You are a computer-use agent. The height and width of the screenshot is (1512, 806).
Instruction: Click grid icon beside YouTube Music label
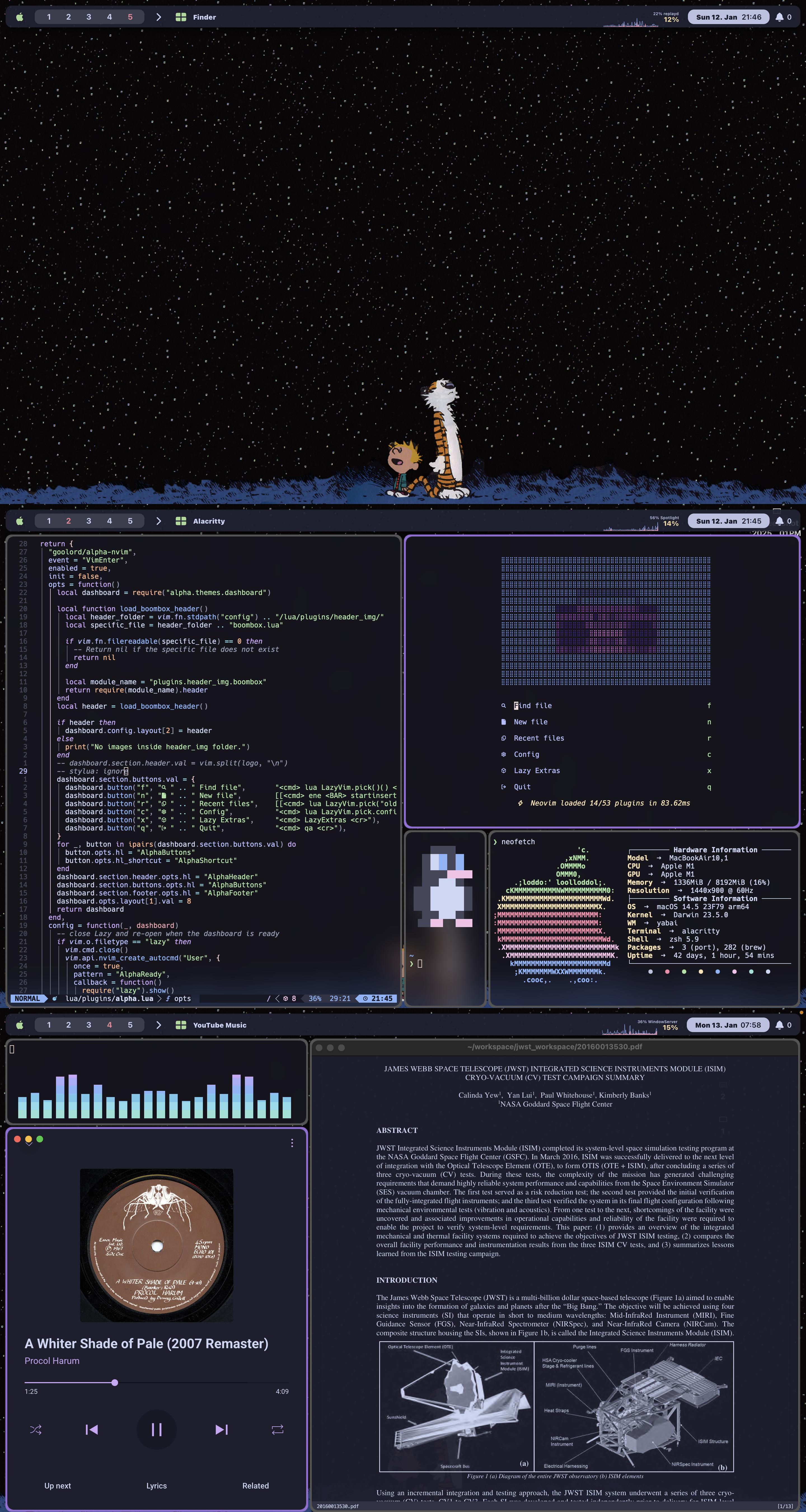pyautogui.click(x=181, y=1025)
